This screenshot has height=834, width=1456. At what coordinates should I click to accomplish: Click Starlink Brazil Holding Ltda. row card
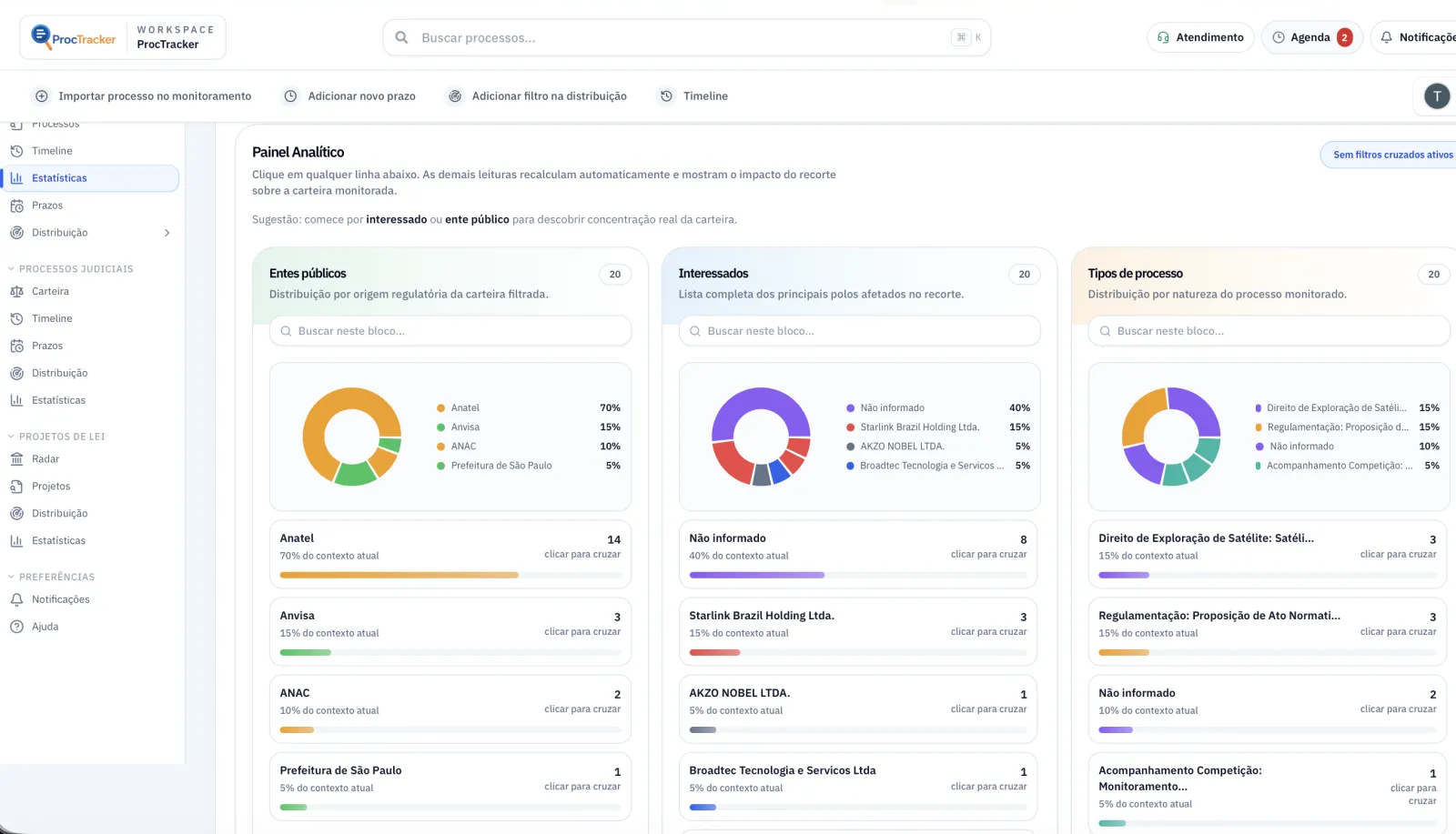click(857, 631)
